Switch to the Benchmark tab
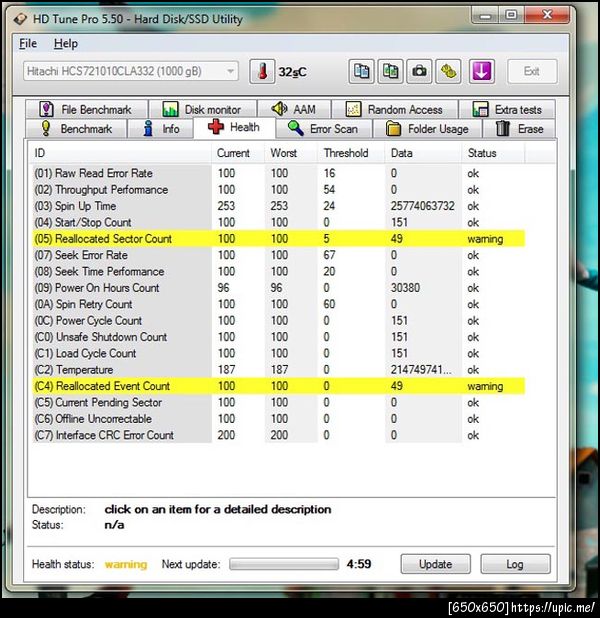The height and width of the screenshot is (618, 600). coord(76,128)
